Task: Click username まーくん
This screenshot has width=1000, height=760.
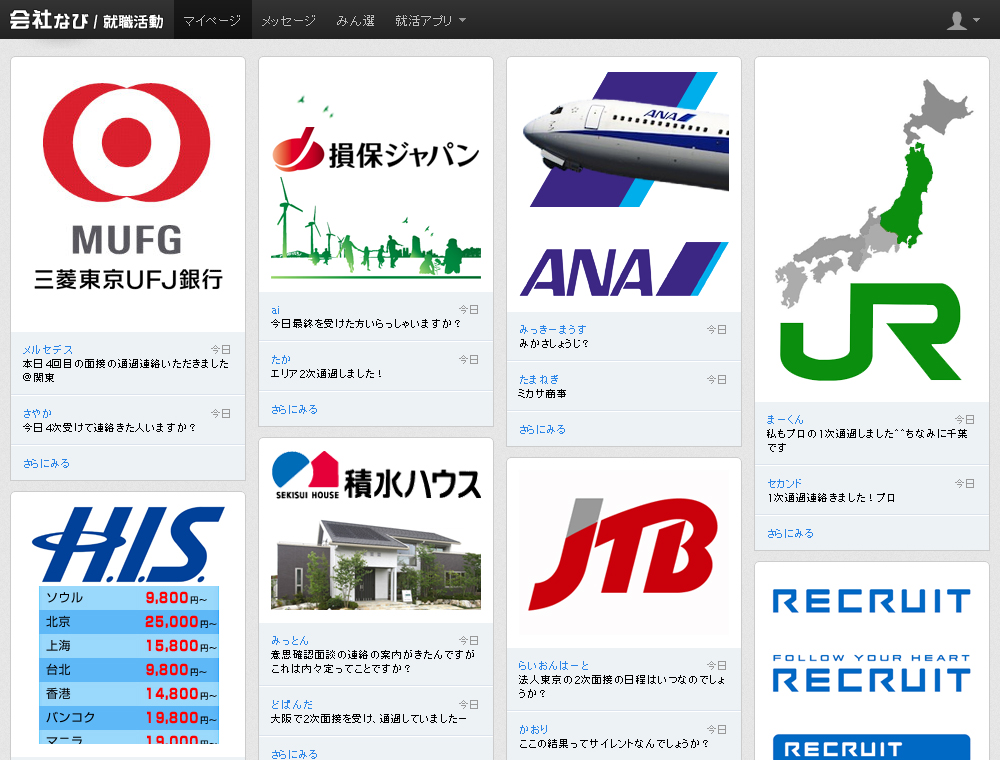Action: click(784, 419)
